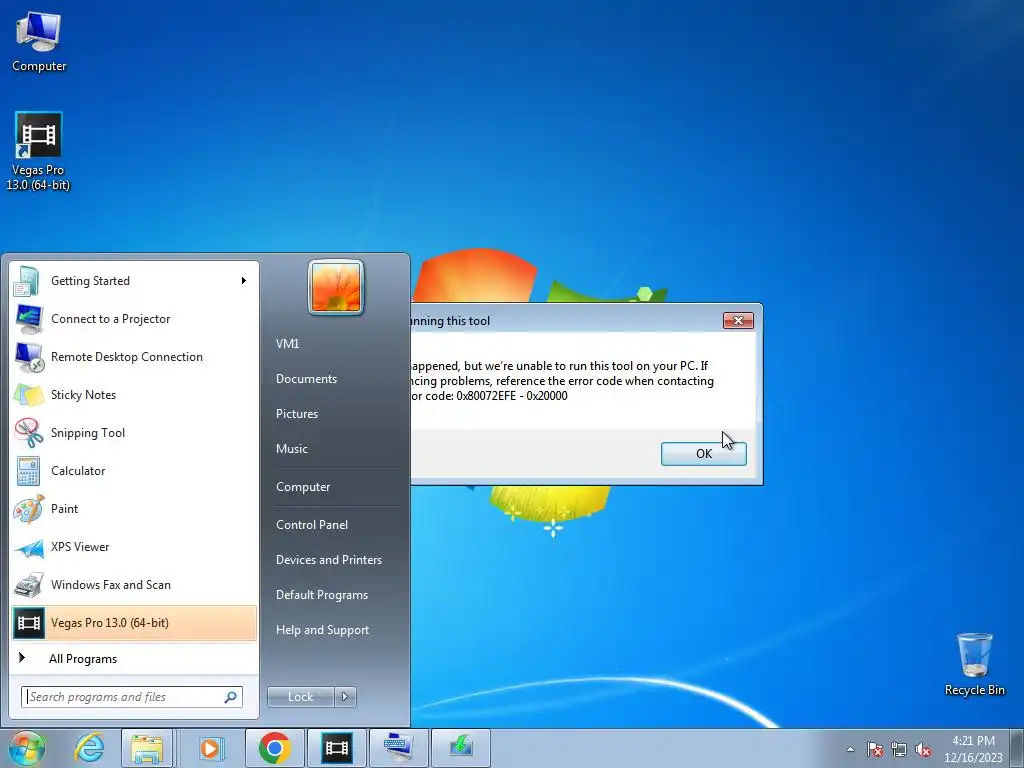Launch Vegas Pro 13.0 (64-bit) from Start menu

point(135,623)
